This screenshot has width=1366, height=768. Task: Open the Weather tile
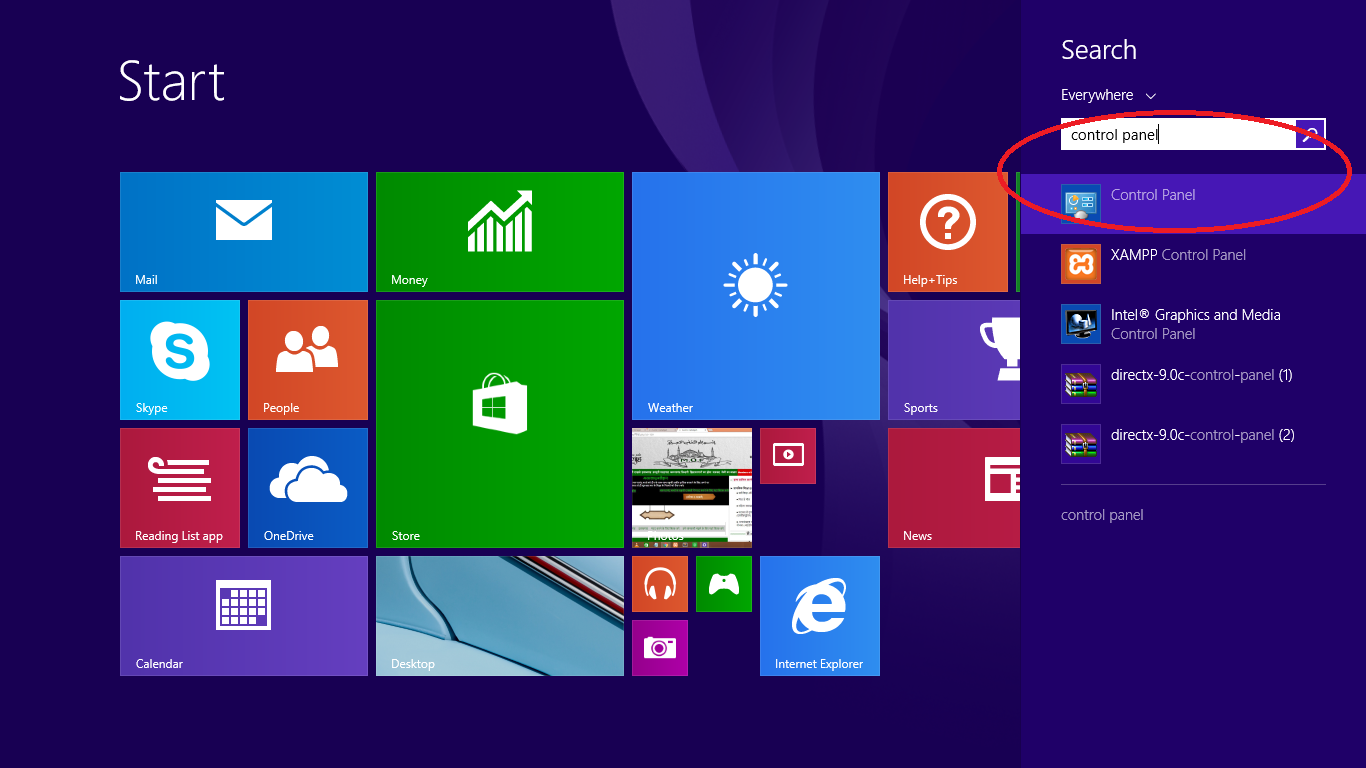click(755, 295)
